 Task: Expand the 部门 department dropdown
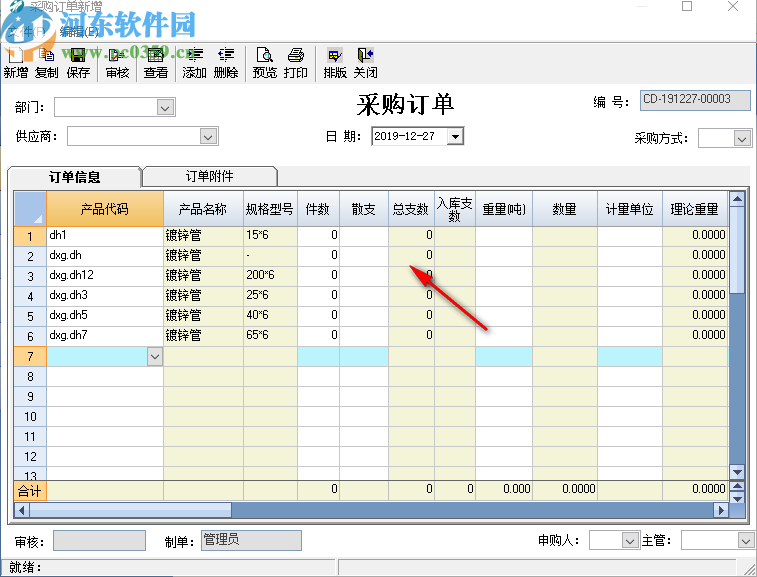click(165, 107)
